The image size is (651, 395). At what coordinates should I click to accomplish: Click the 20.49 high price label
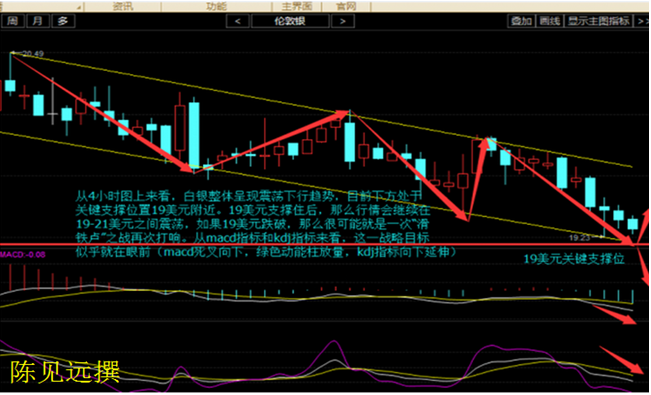[x=33, y=54]
